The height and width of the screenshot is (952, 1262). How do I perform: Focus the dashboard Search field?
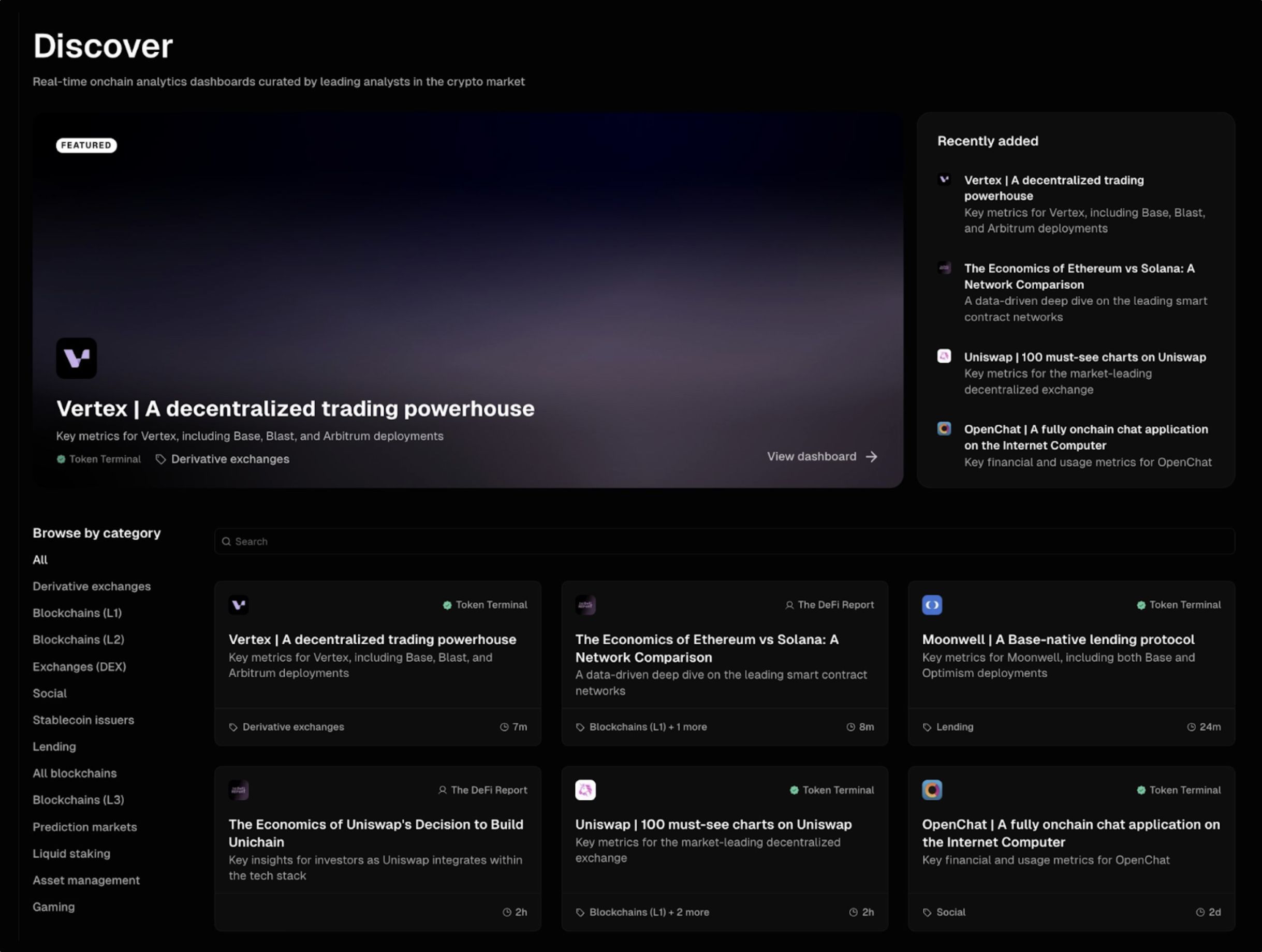pyautogui.click(x=725, y=541)
